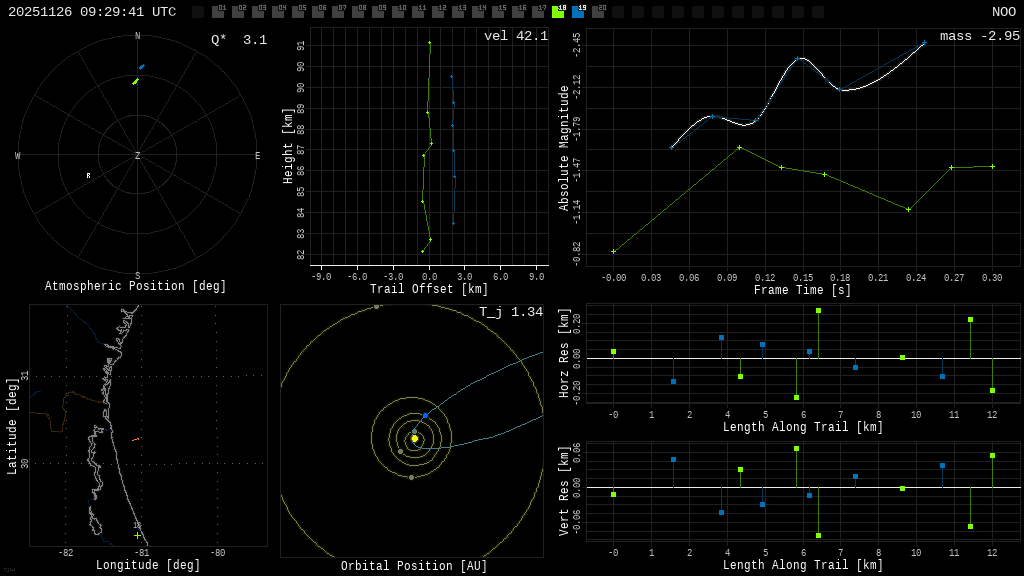Screen dimensions: 1024x576
Task: Click the T_j 1.34 value
Action: pos(511,312)
